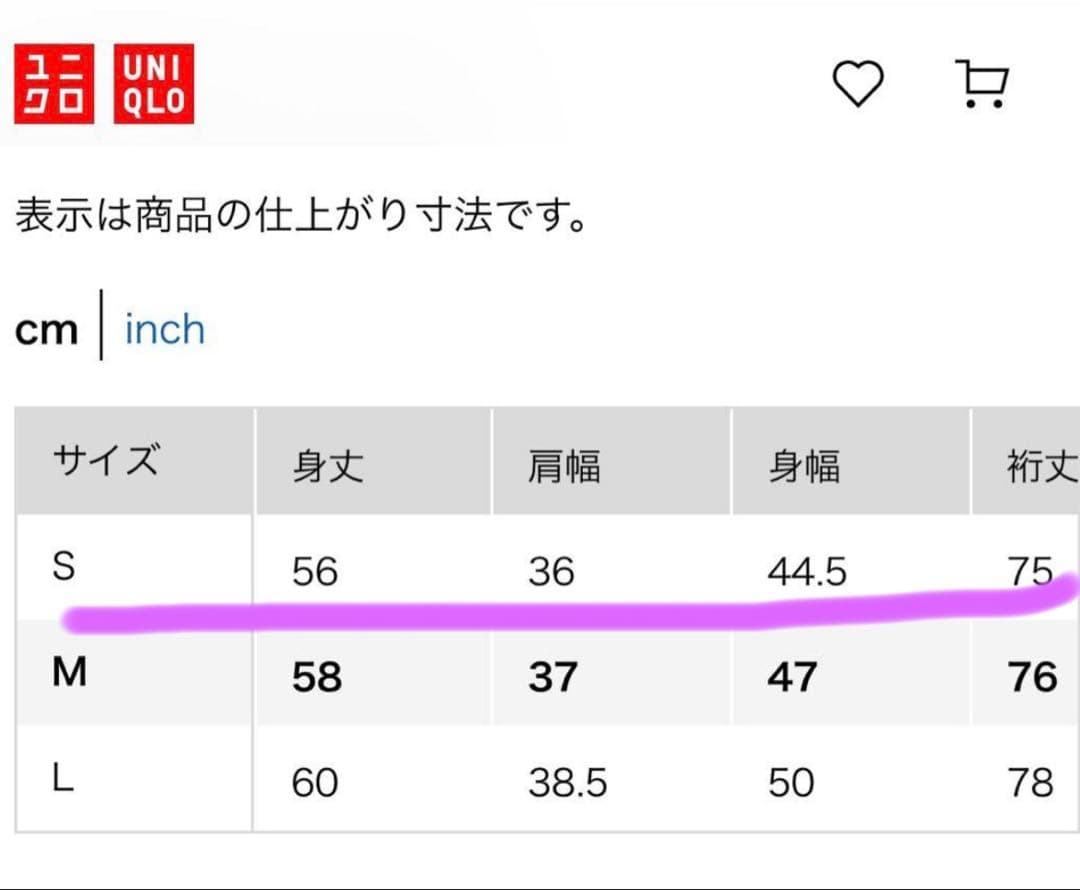Screen dimensions: 1080x890
Task: Switch size units to inch
Action: (164, 330)
